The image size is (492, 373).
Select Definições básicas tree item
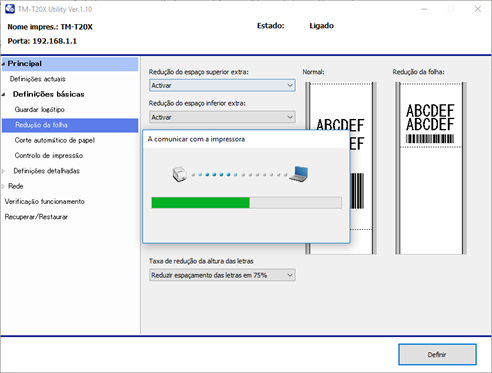pos(49,94)
